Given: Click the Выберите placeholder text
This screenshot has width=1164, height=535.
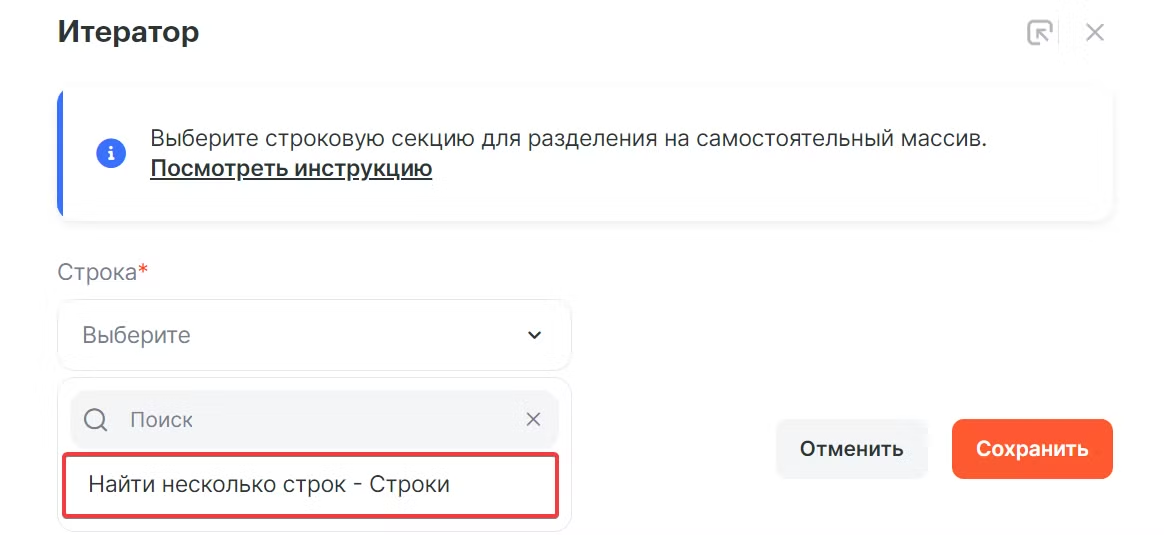Looking at the screenshot, I should (x=136, y=335).
